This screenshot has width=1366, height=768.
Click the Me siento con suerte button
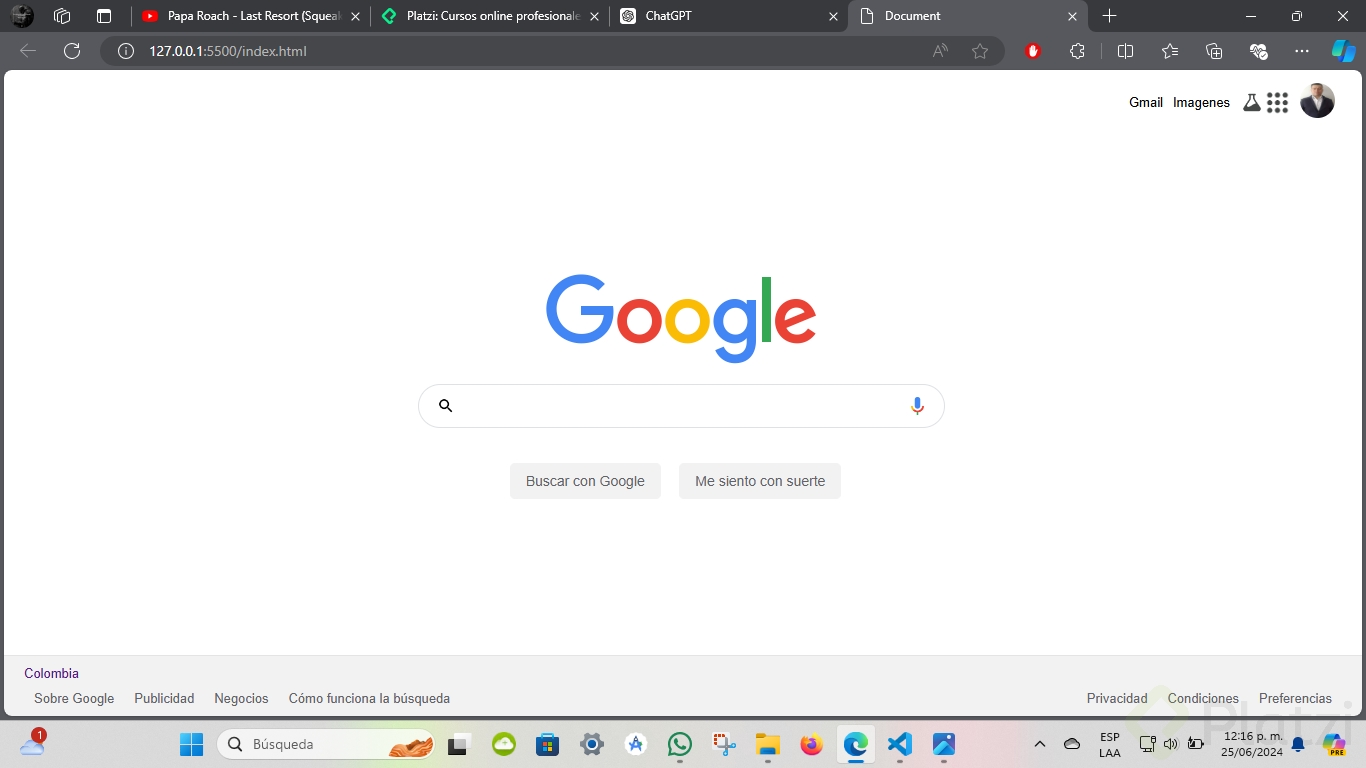coord(760,481)
